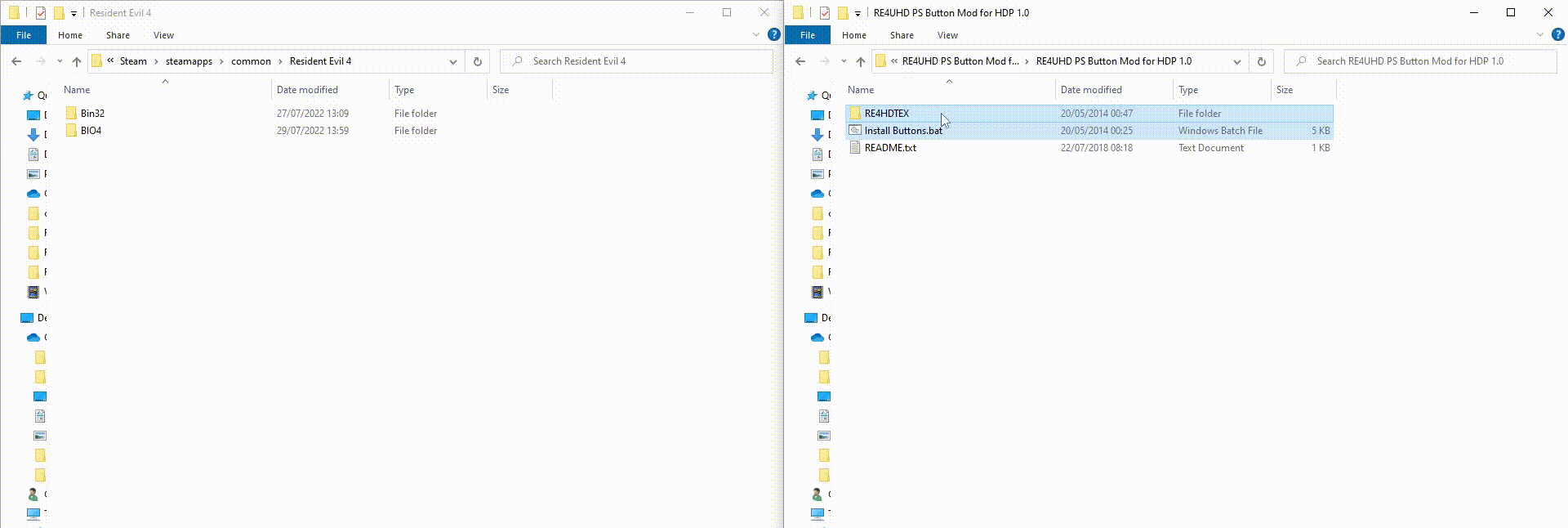Navigate to common breadcrumb in address bar

[251, 61]
